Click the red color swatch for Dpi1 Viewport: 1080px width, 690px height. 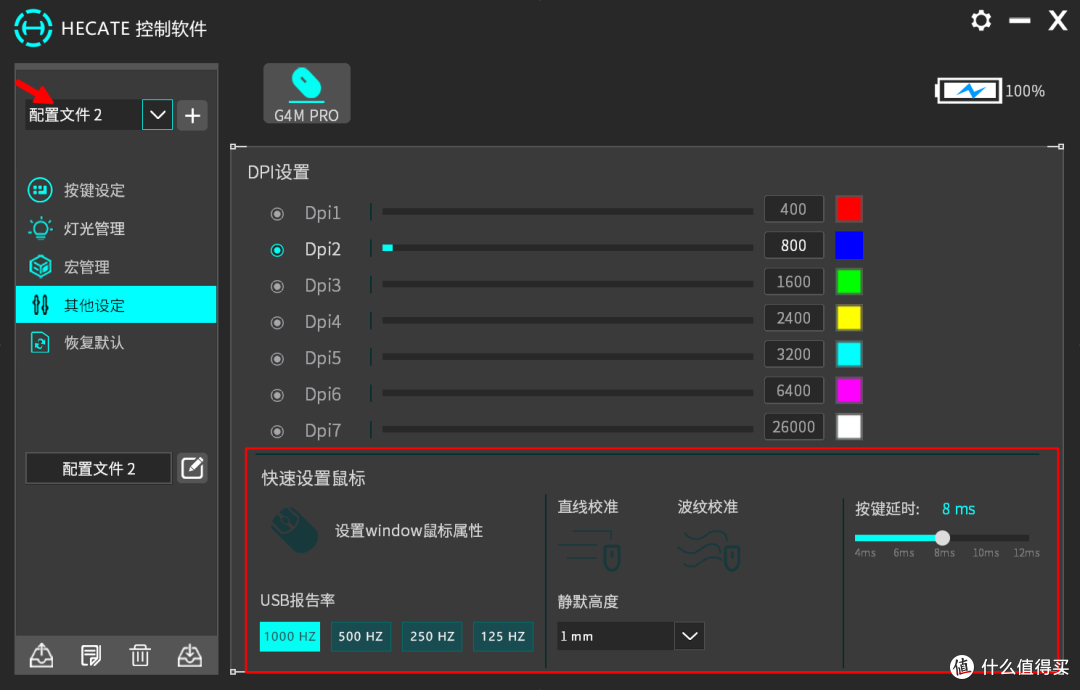pos(849,208)
